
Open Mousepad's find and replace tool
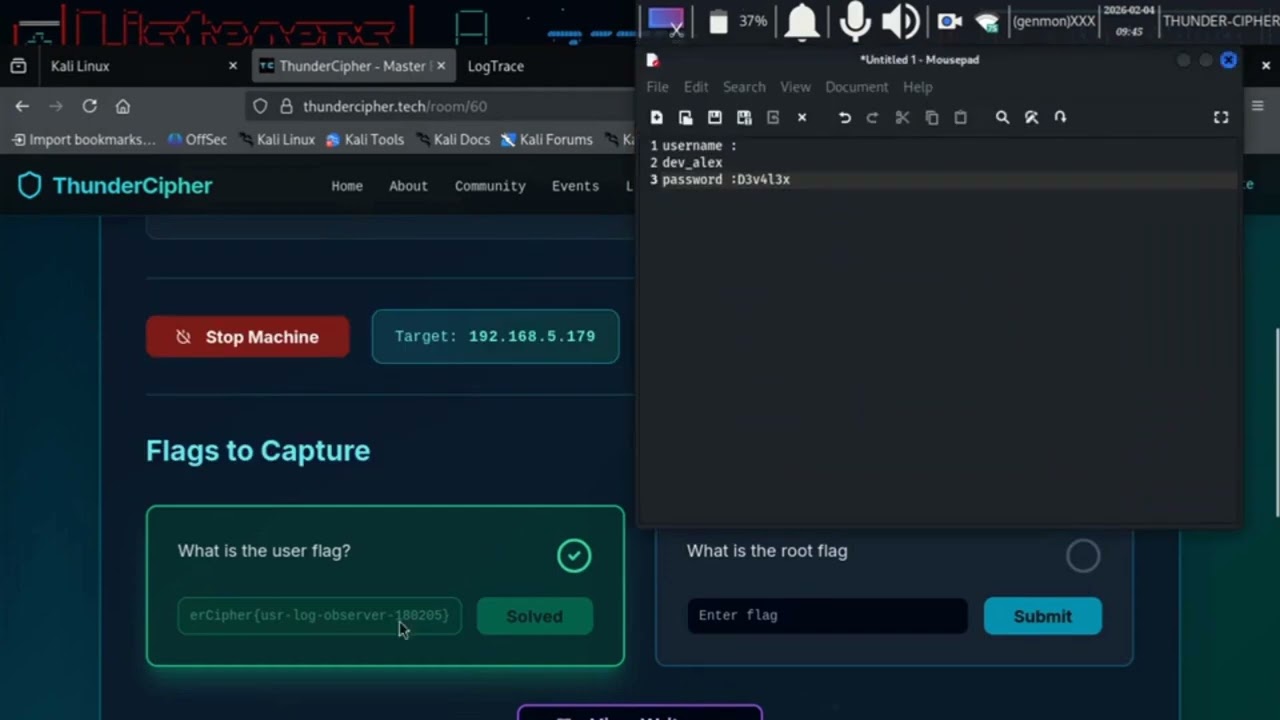[x=1031, y=117]
